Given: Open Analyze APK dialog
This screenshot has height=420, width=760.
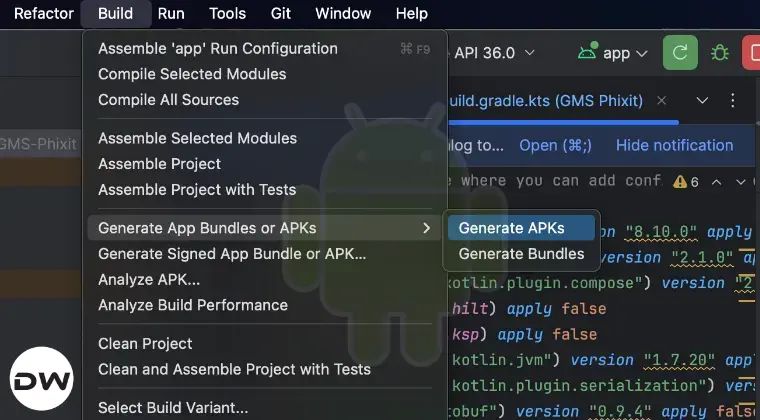Looking at the screenshot, I should coord(264,280).
